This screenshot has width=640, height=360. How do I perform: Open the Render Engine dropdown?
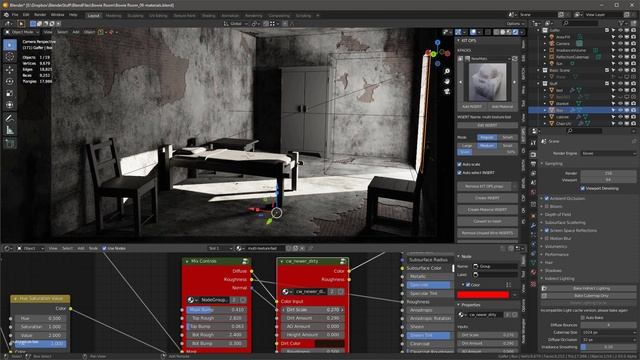pos(608,153)
